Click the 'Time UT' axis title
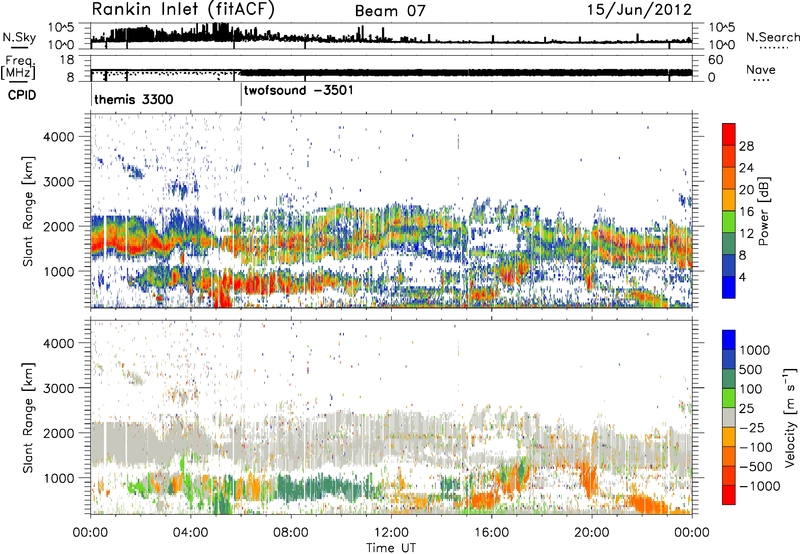The image size is (800, 554). click(391, 547)
